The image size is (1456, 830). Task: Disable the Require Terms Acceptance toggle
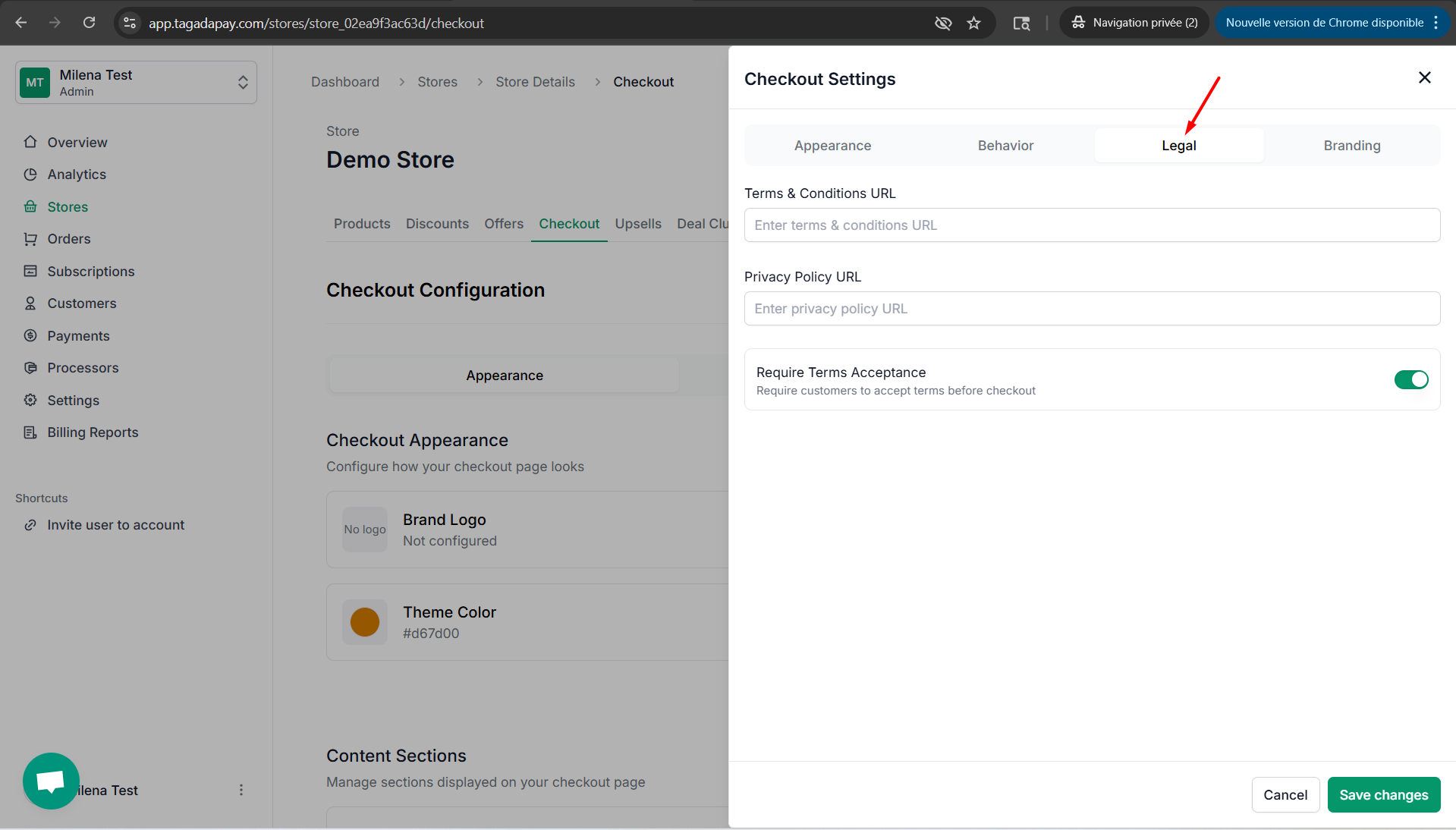1411,379
